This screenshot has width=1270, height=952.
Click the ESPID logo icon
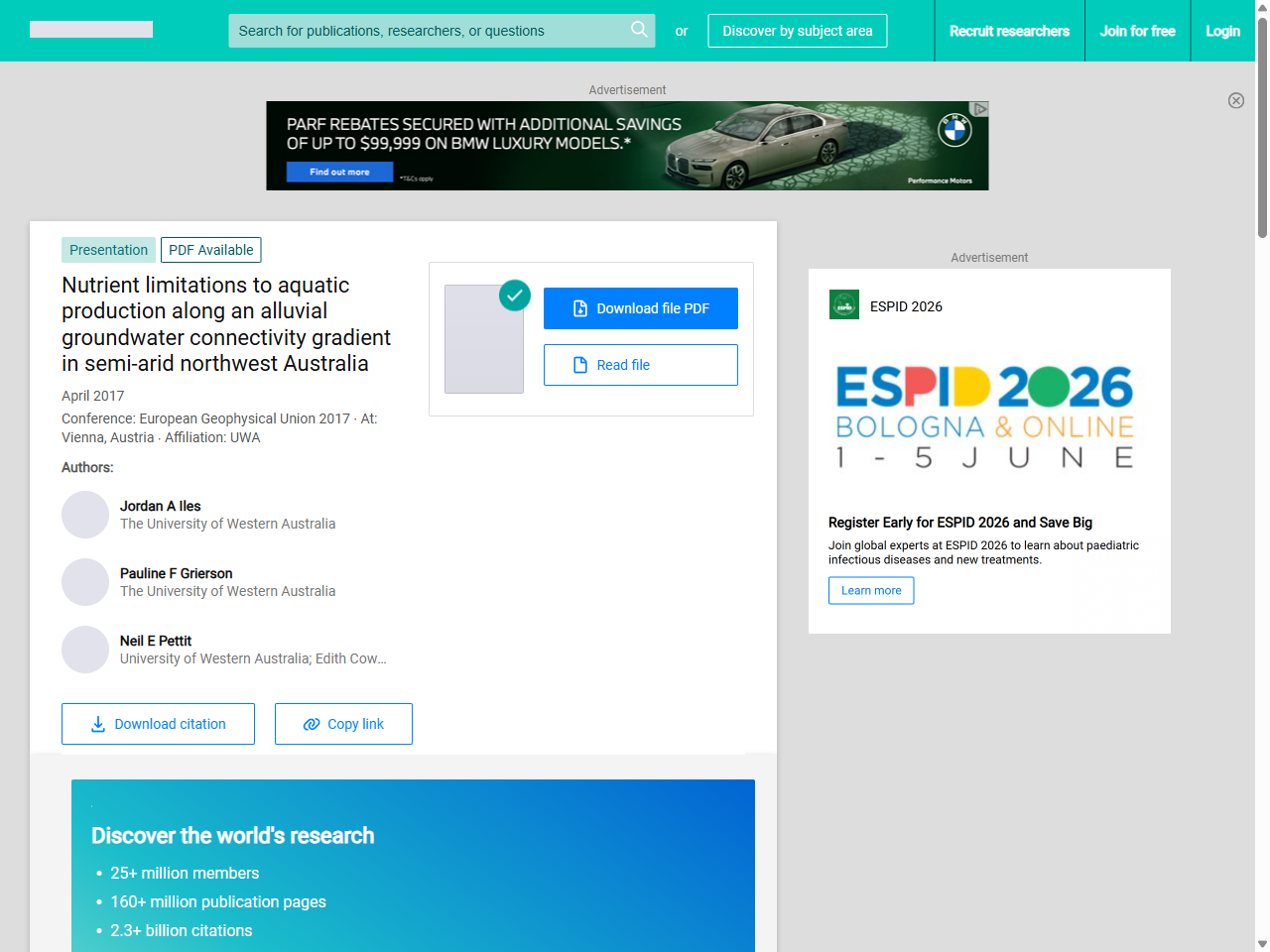pyautogui.click(x=844, y=305)
